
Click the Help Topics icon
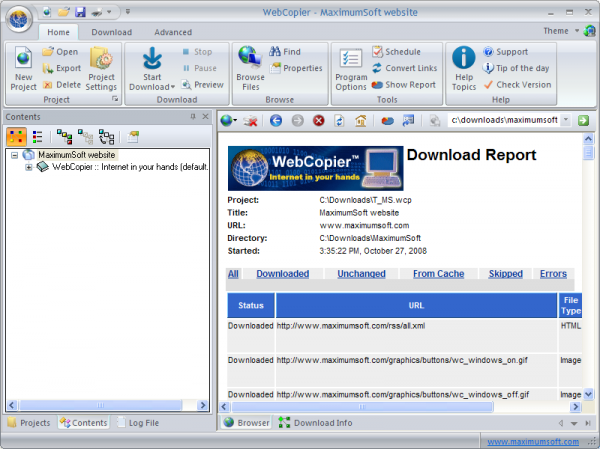pos(463,68)
